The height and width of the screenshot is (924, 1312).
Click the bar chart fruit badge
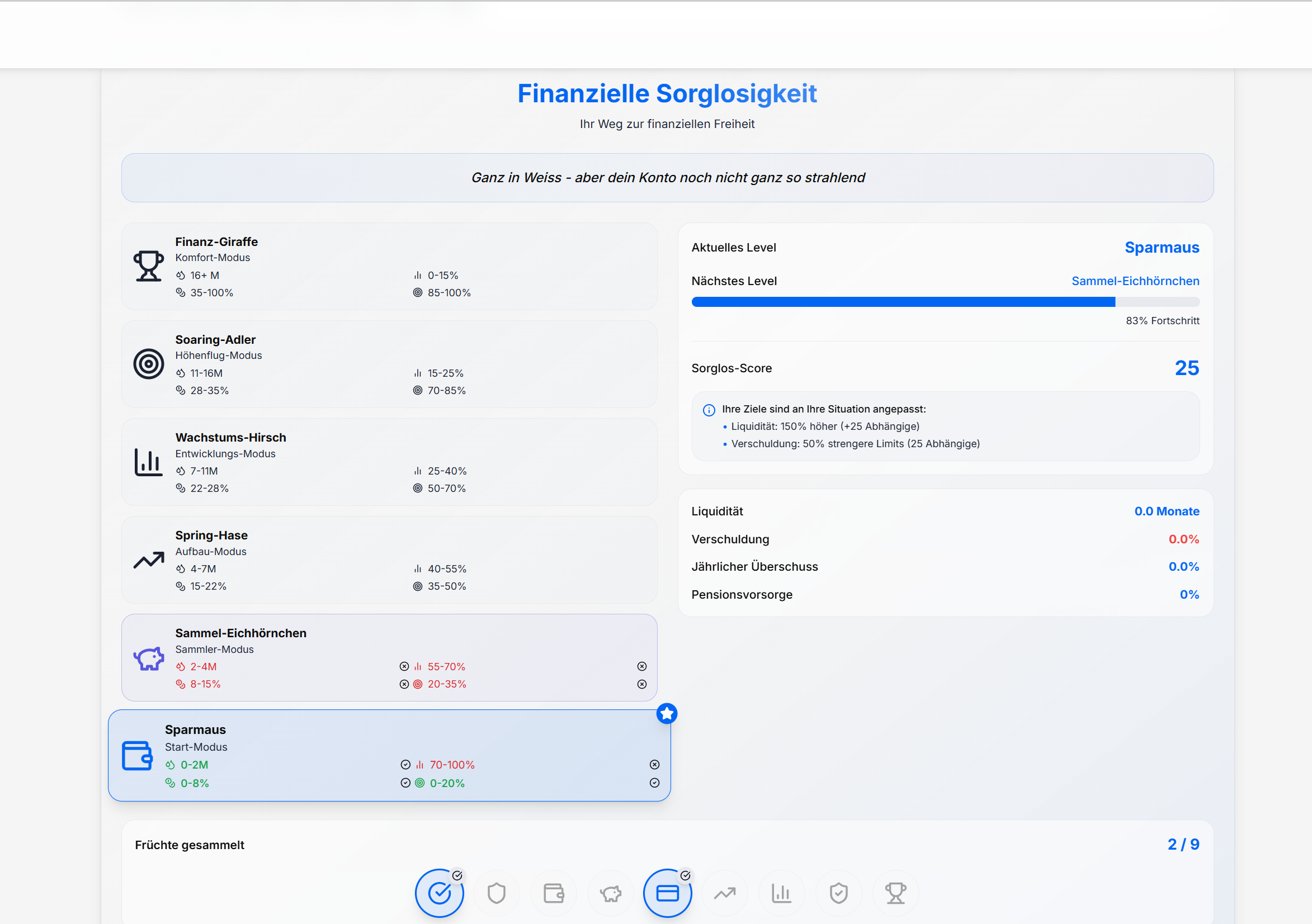click(x=781, y=893)
